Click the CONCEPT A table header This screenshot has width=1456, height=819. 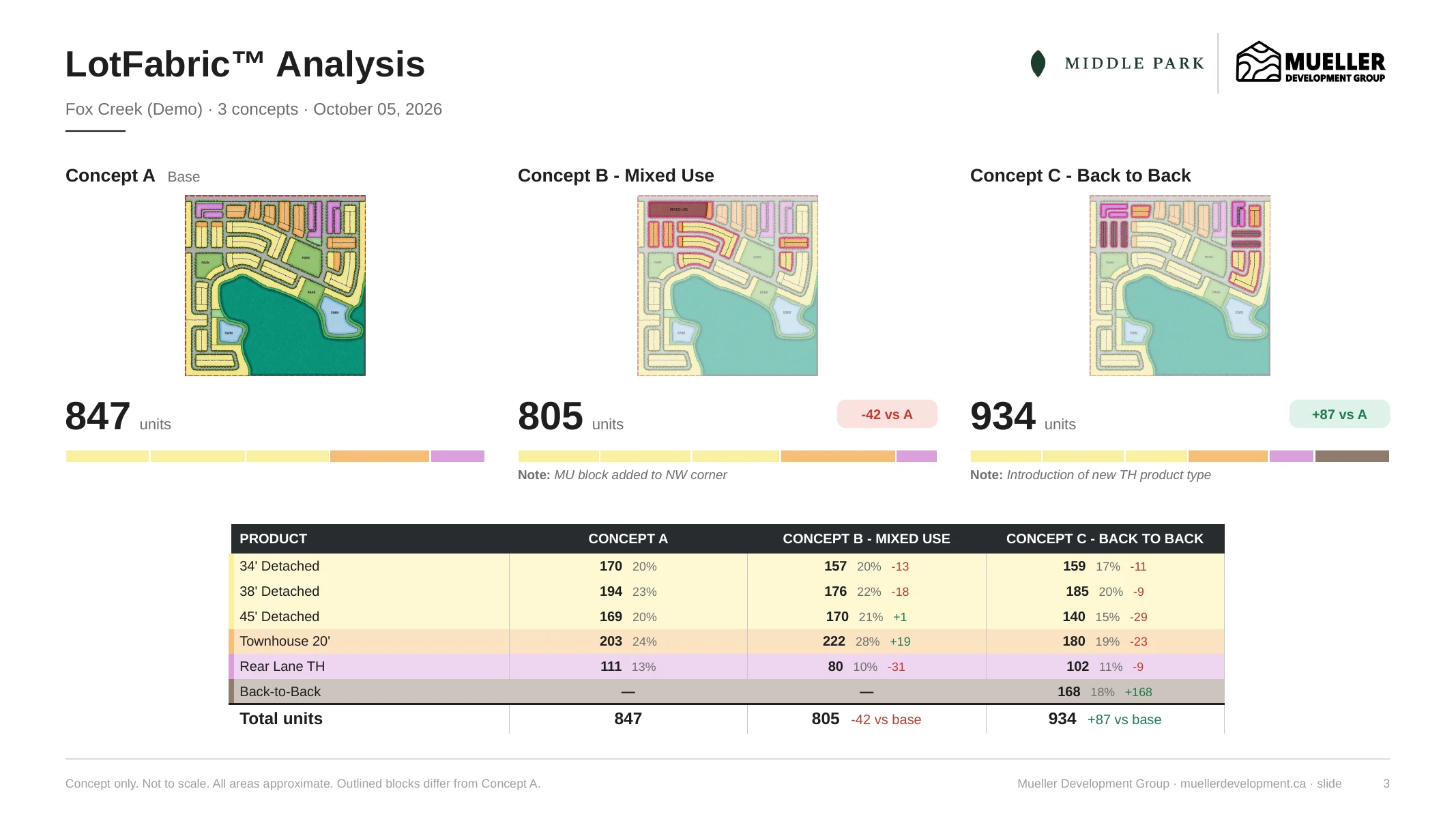628,538
